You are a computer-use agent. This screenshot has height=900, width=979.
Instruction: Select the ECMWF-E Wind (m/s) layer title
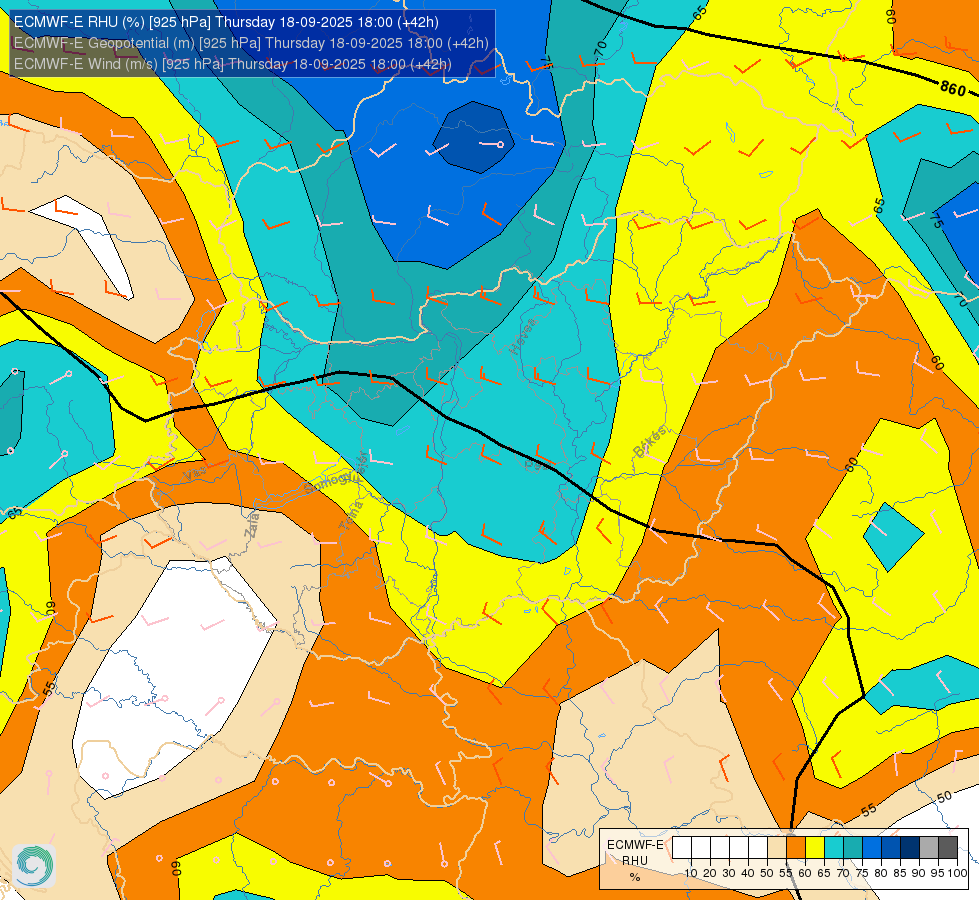[x=232, y=64]
